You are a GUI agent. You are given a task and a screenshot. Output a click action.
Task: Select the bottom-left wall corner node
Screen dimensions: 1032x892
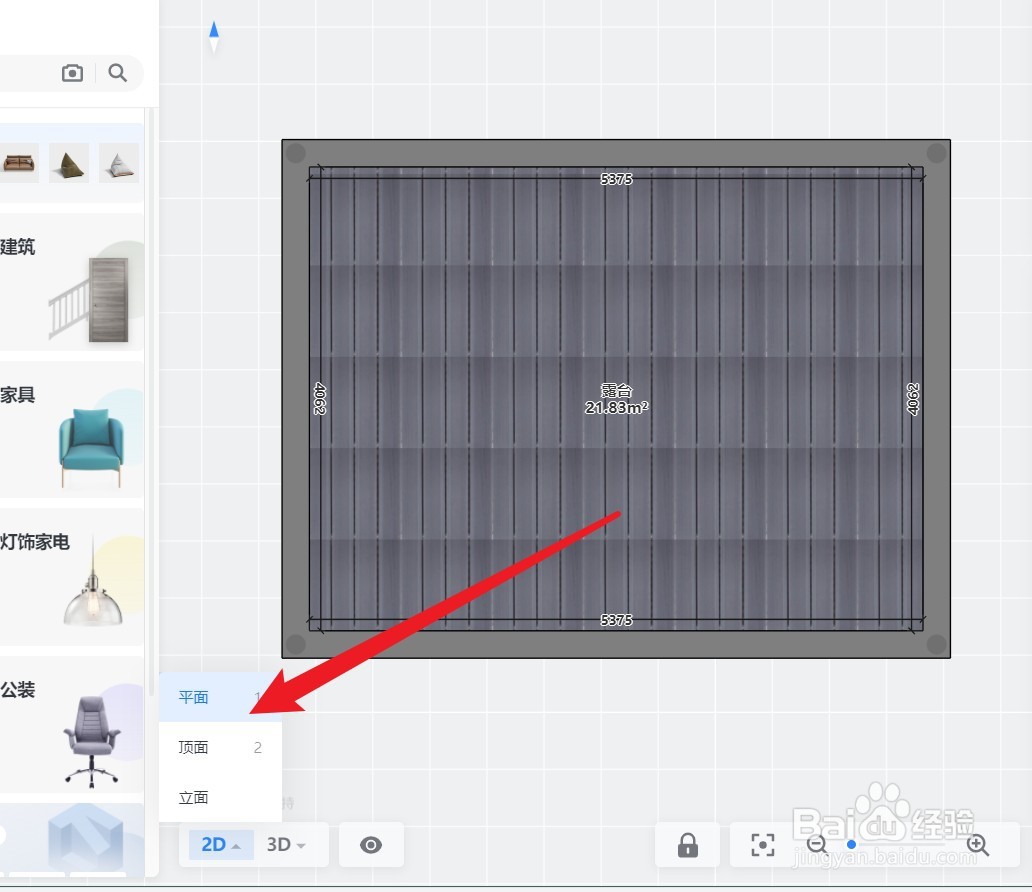296,644
